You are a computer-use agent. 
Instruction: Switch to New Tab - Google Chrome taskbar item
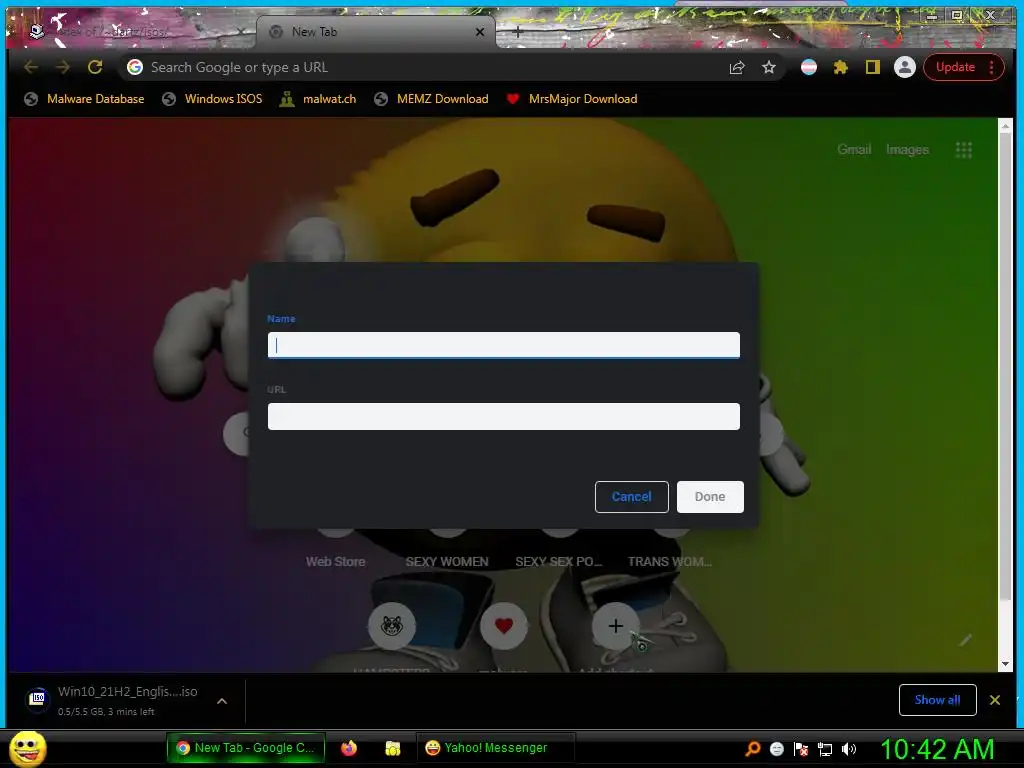tap(246, 748)
